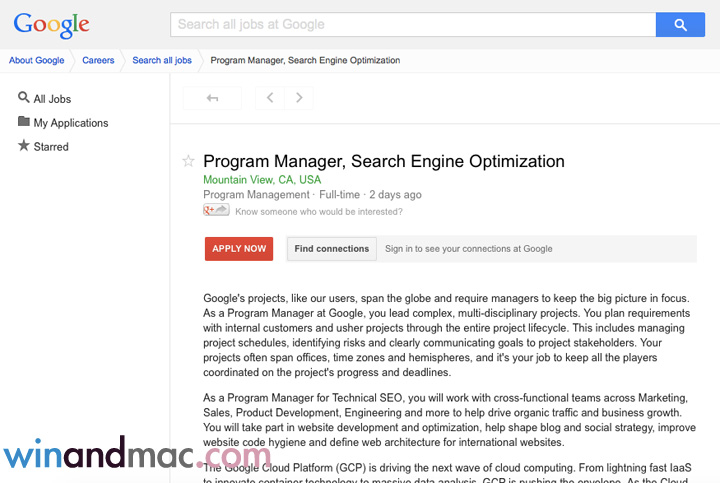Click the 'Program Management' category text
720x483 pixels.
click(257, 195)
